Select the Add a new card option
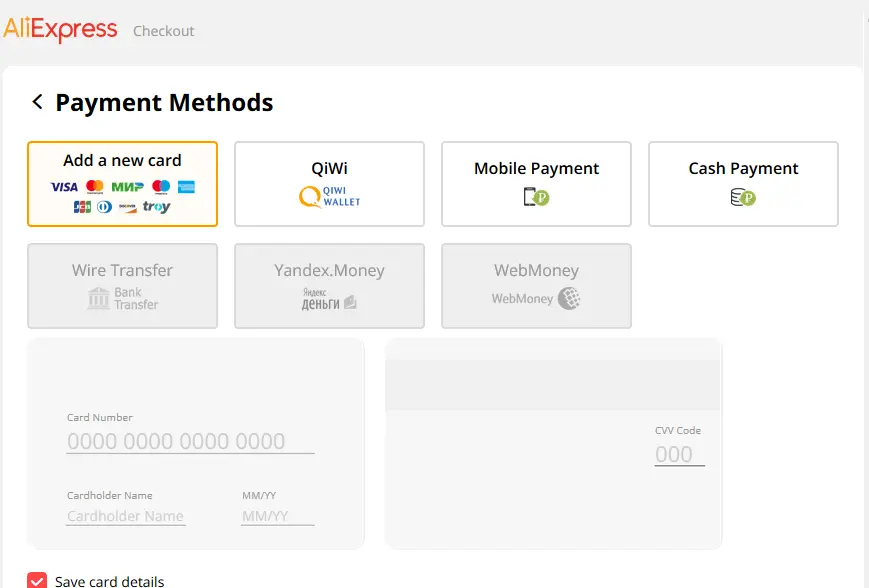This screenshot has width=869, height=588. pos(122,184)
